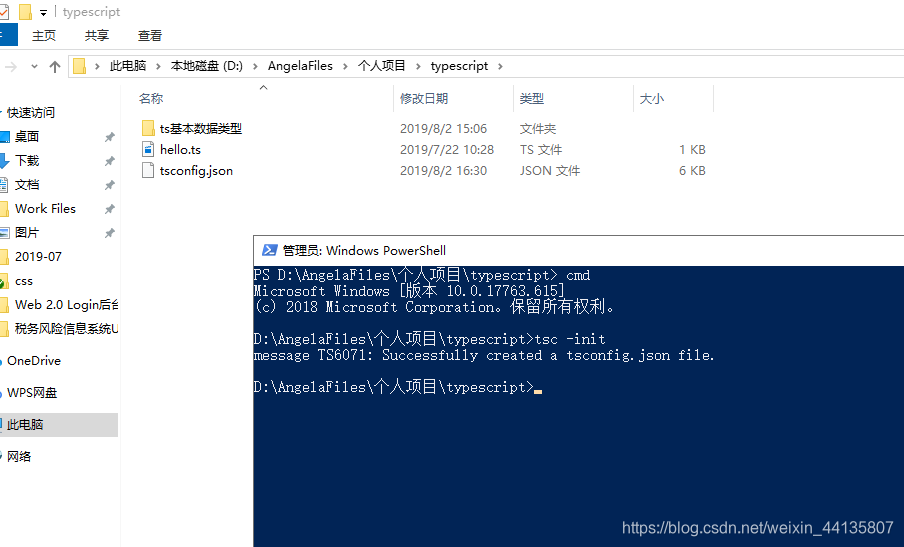This screenshot has width=904, height=547.
Task: Click the PowerShell window title text
Action: click(x=364, y=251)
